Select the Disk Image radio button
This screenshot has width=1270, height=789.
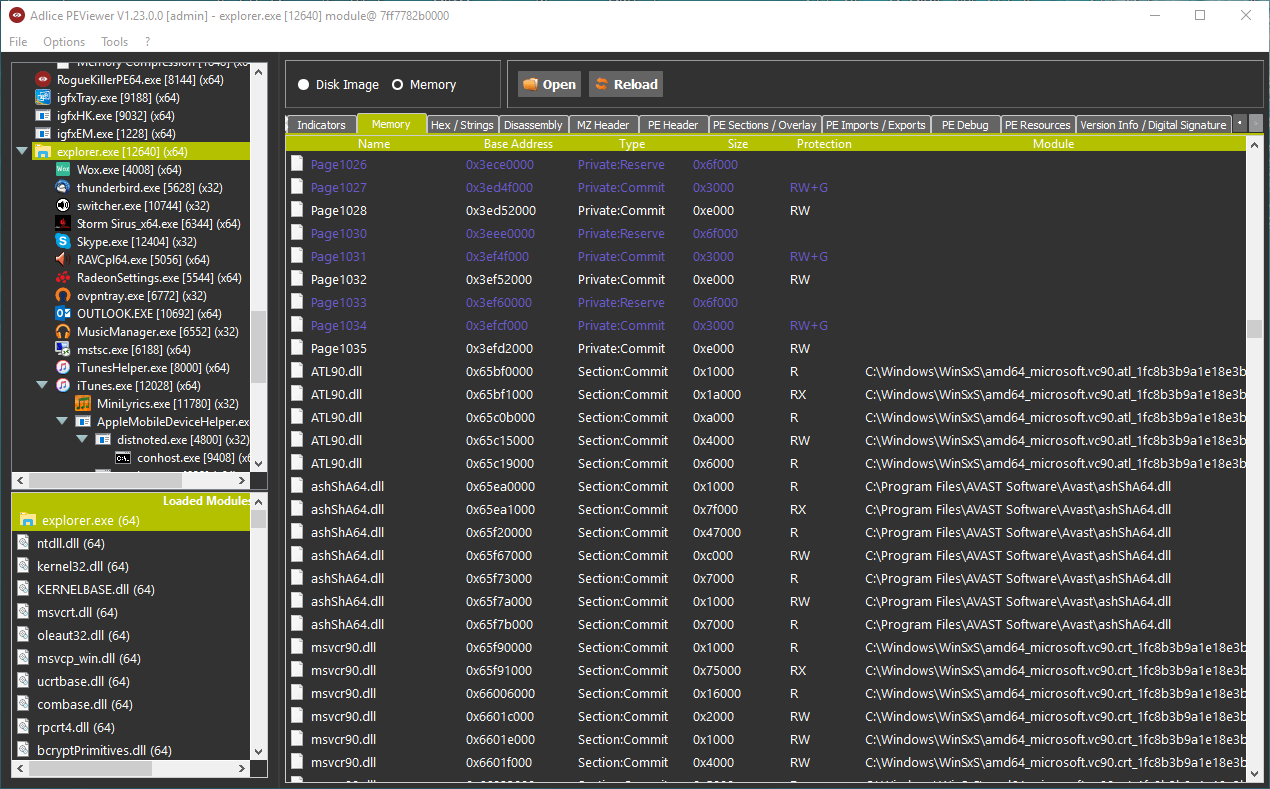[x=304, y=85]
